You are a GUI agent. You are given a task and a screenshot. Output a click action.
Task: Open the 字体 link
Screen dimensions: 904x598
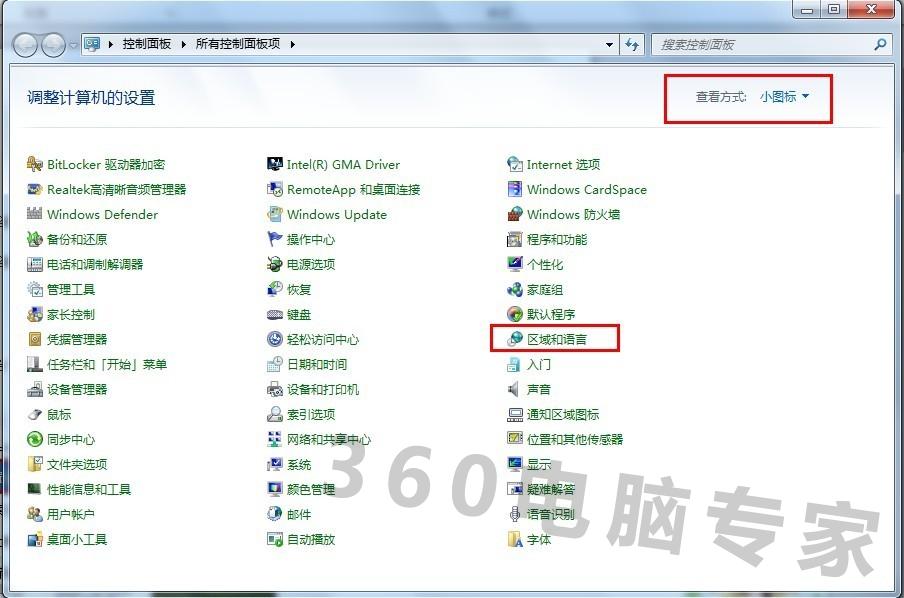click(538, 540)
